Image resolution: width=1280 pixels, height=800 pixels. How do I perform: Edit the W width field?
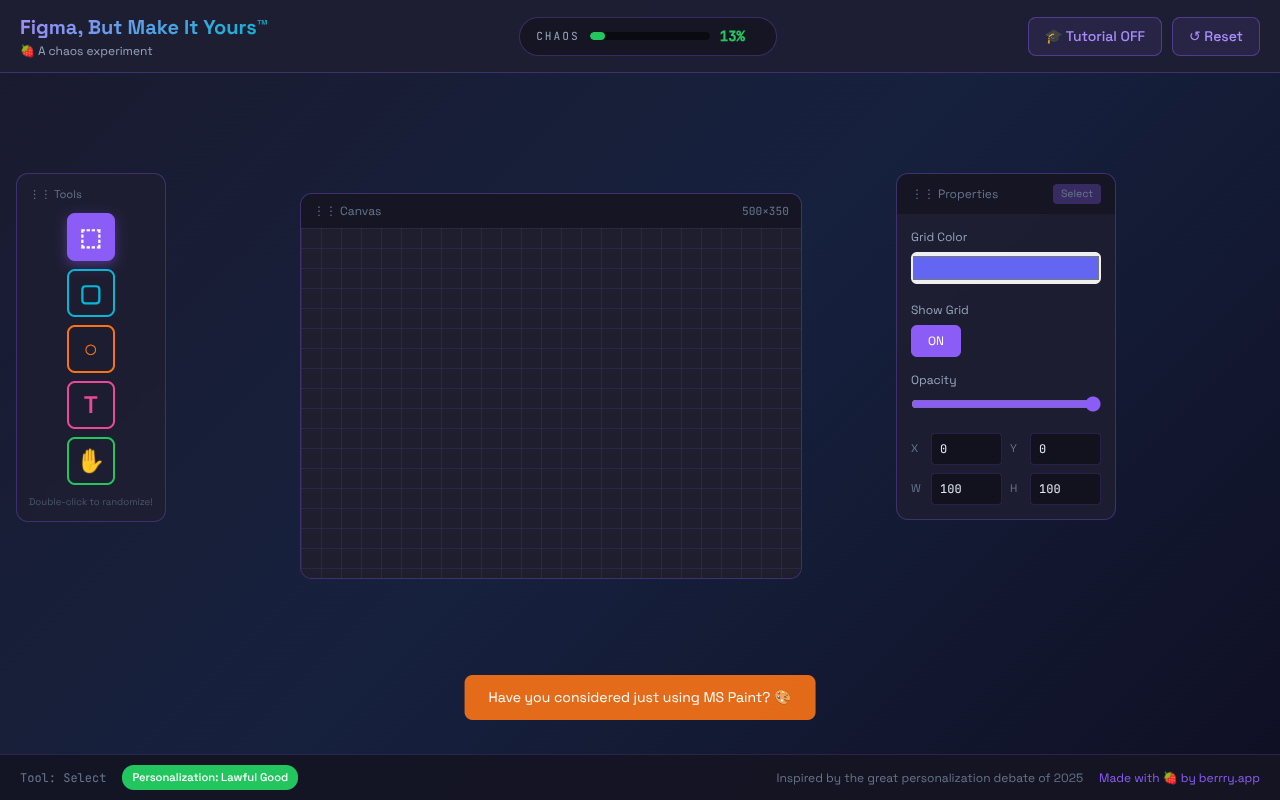click(x=965, y=489)
